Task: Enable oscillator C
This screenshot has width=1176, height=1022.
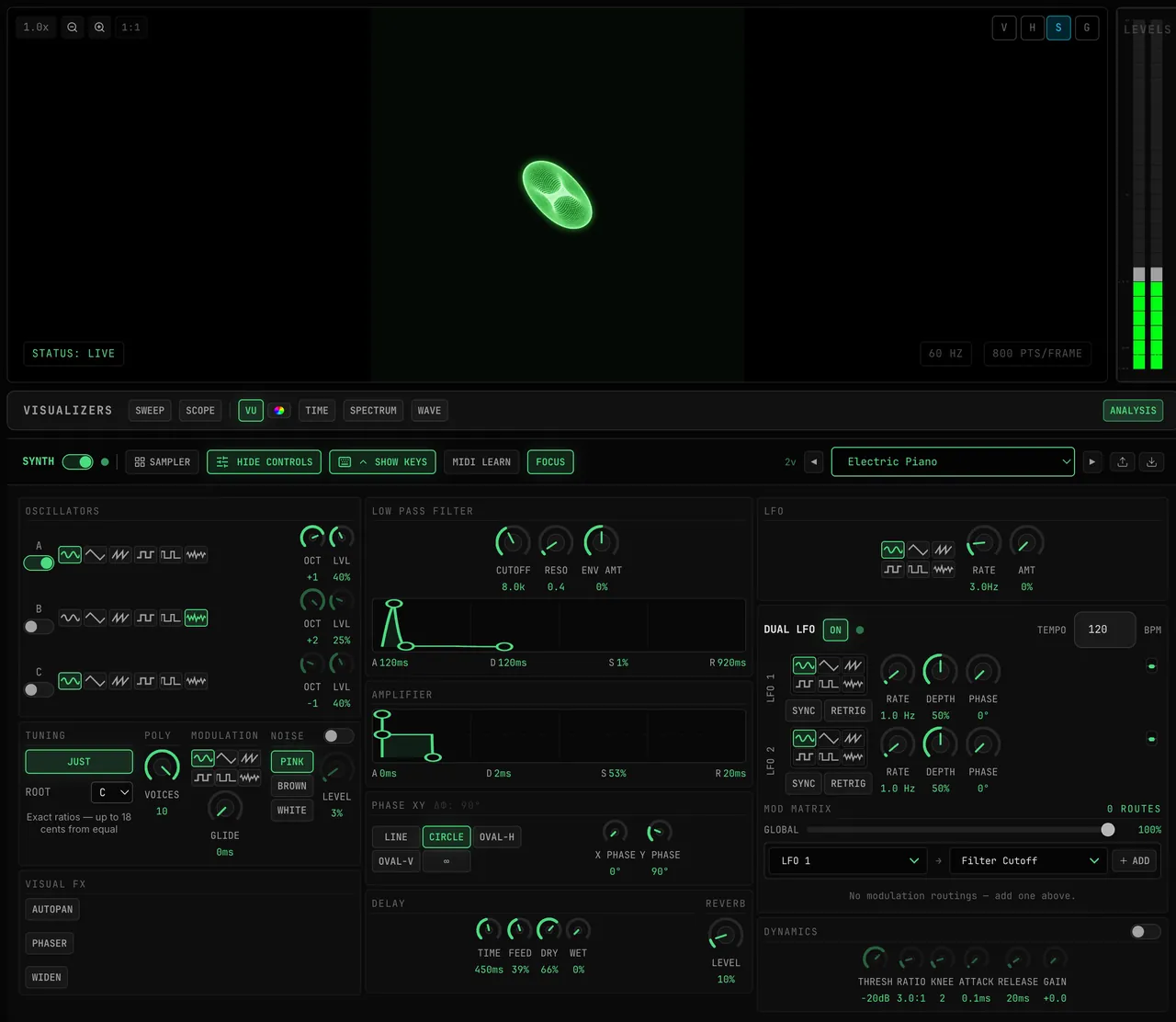Action: 39,689
